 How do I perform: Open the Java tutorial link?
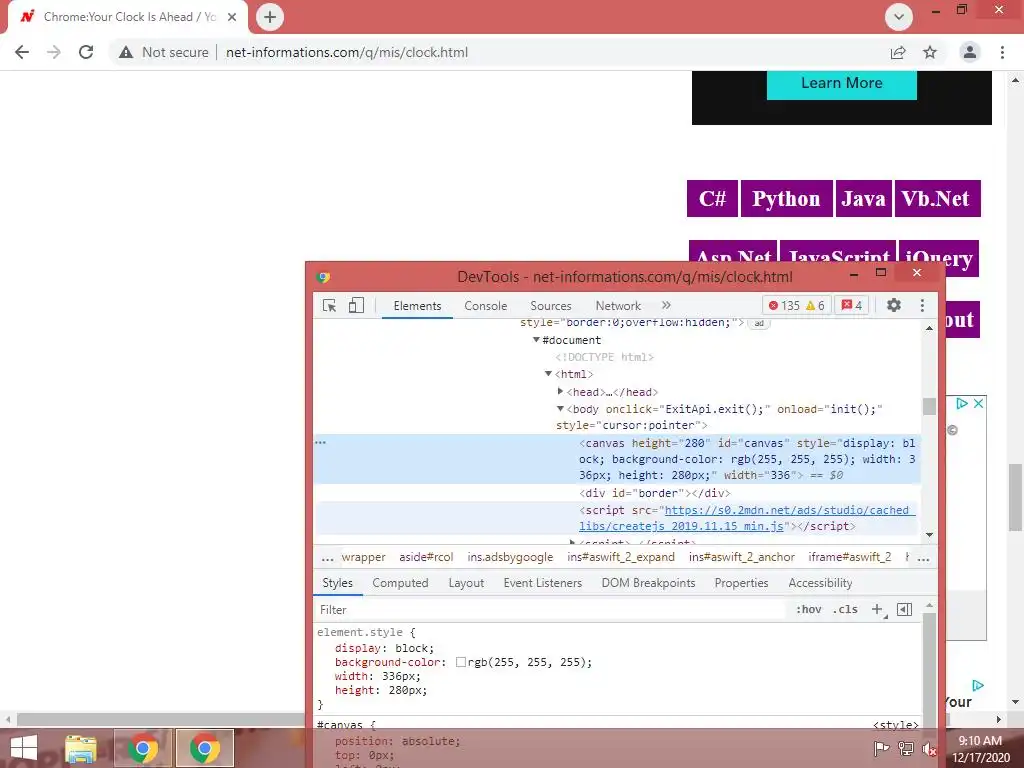click(863, 199)
